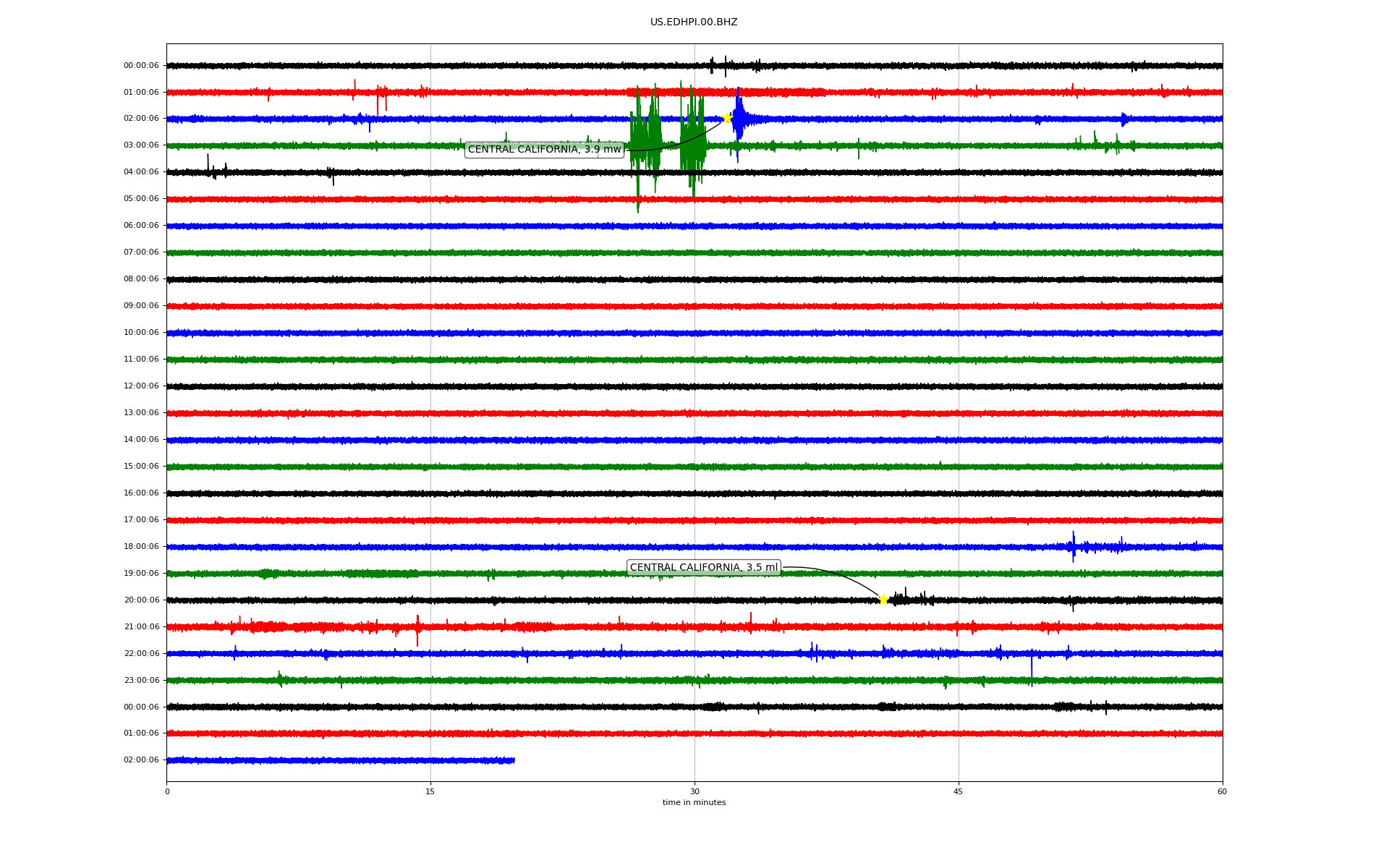Click the first 00:00:06 row label at top
Viewport: 1389px width, 868px height.
pos(141,66)
